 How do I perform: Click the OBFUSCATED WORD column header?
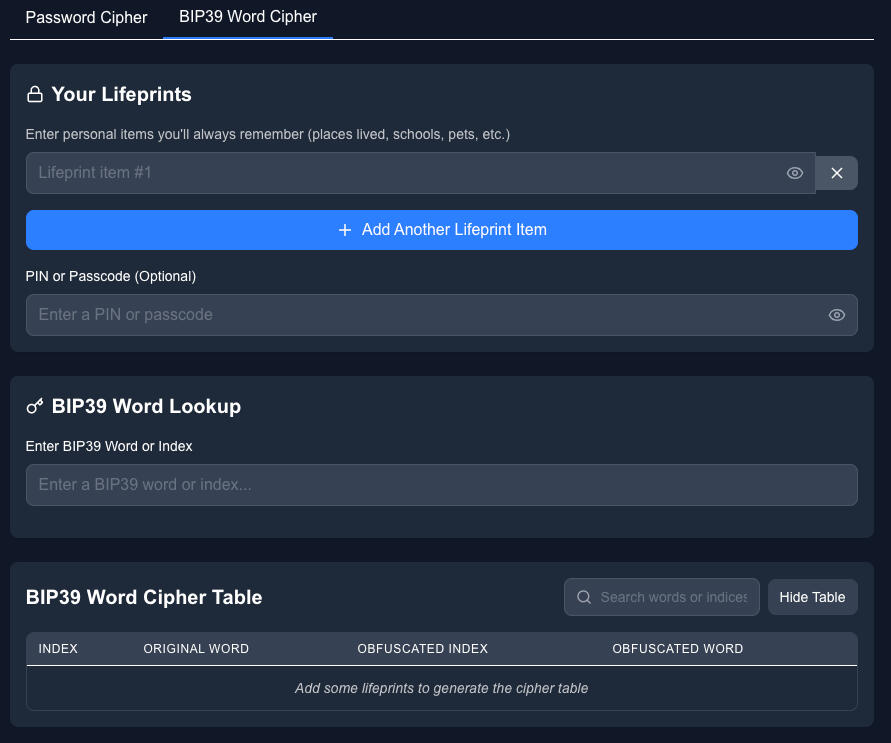point(677,649)
